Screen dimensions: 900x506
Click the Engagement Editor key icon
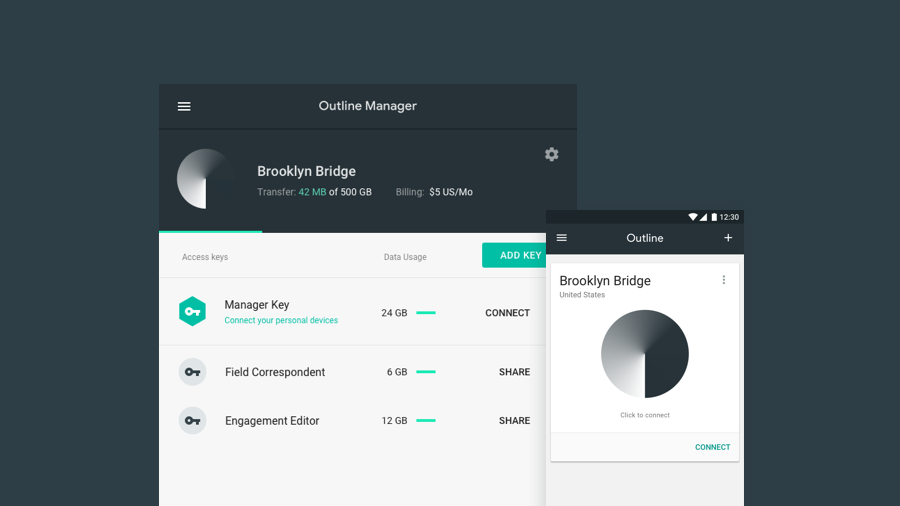pos(192,421)
